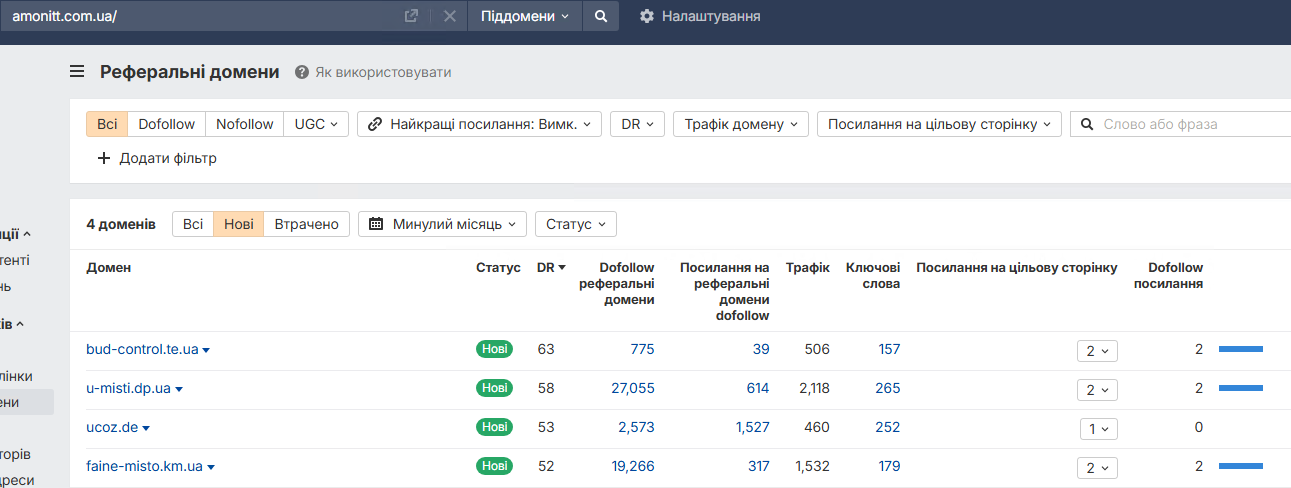Switch to the Втрачено domains toggle
The height and width of the screenshot is (488, 1291).
click(x=306, y=224)
